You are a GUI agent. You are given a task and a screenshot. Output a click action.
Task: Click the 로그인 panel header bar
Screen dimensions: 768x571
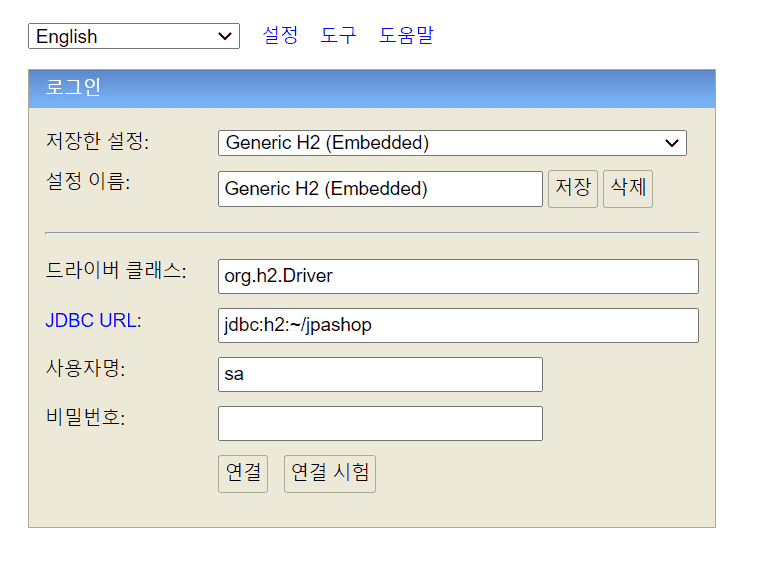click(371, 88)
